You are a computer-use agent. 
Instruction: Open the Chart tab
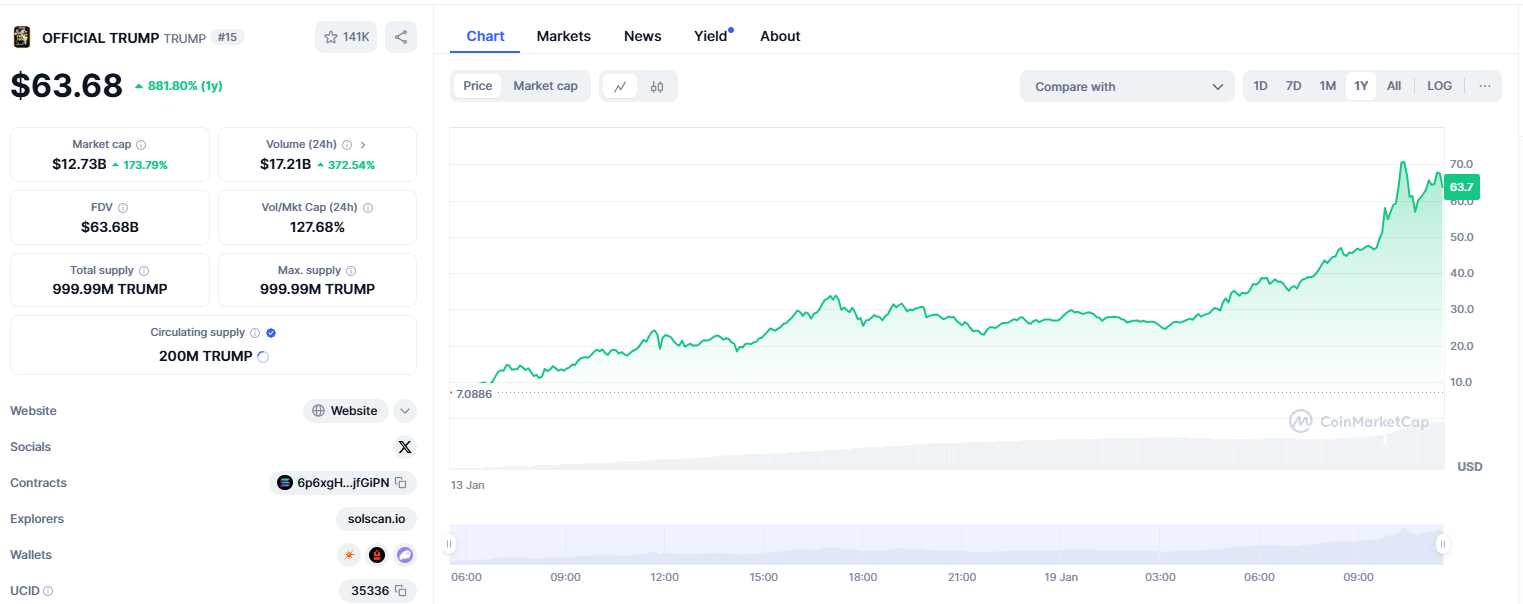[485, 36]
